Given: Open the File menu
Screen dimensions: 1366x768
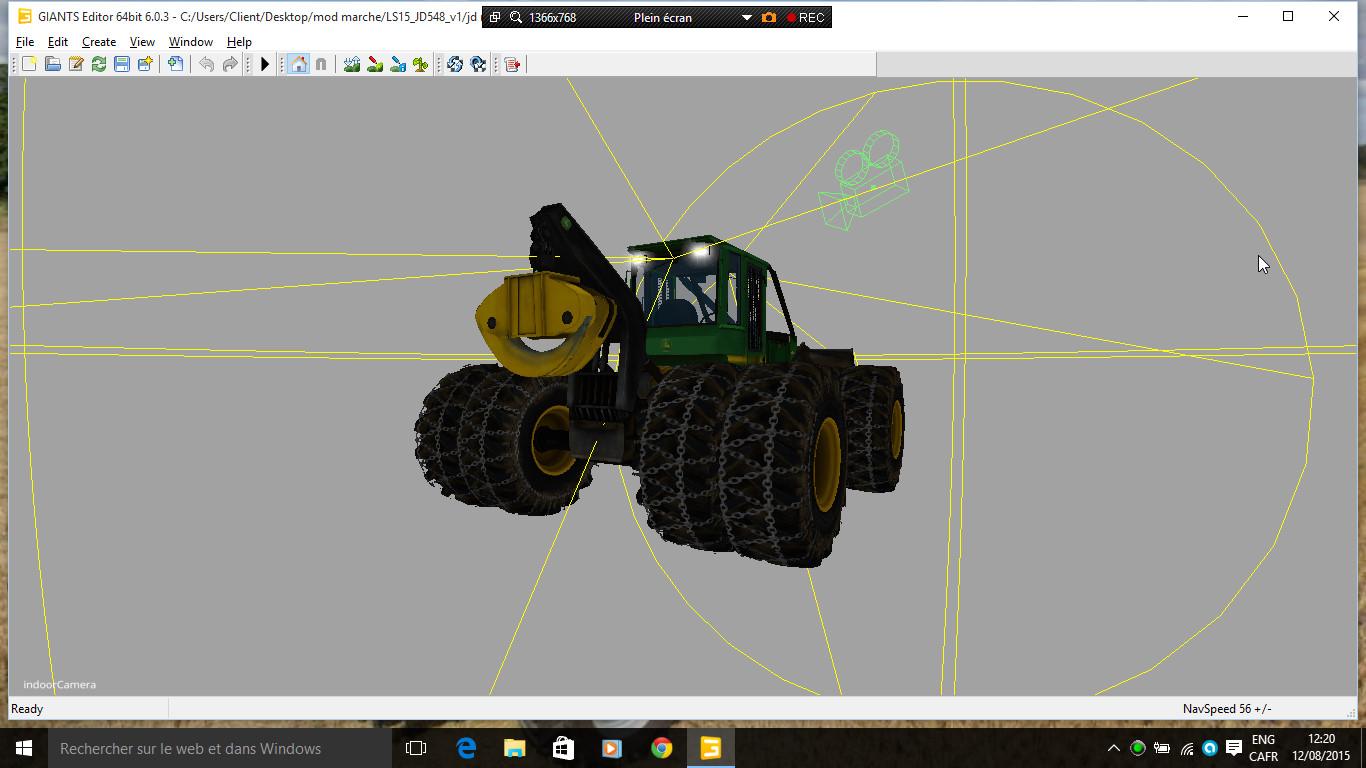Looking at the screenshot, I should 25,42.
